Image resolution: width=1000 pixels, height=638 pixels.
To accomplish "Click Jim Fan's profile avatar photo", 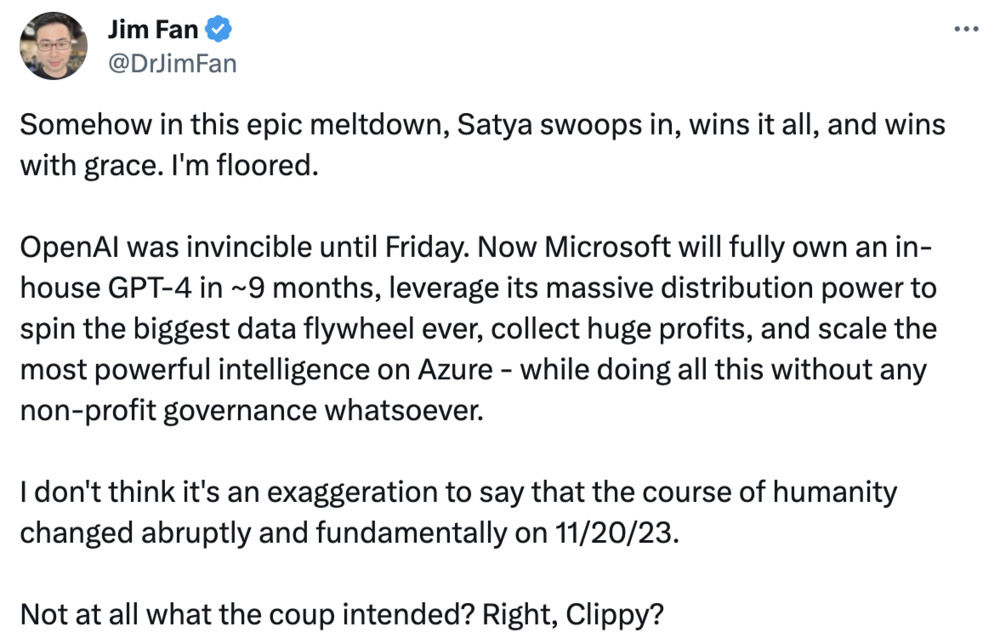I will pos(55,46).
